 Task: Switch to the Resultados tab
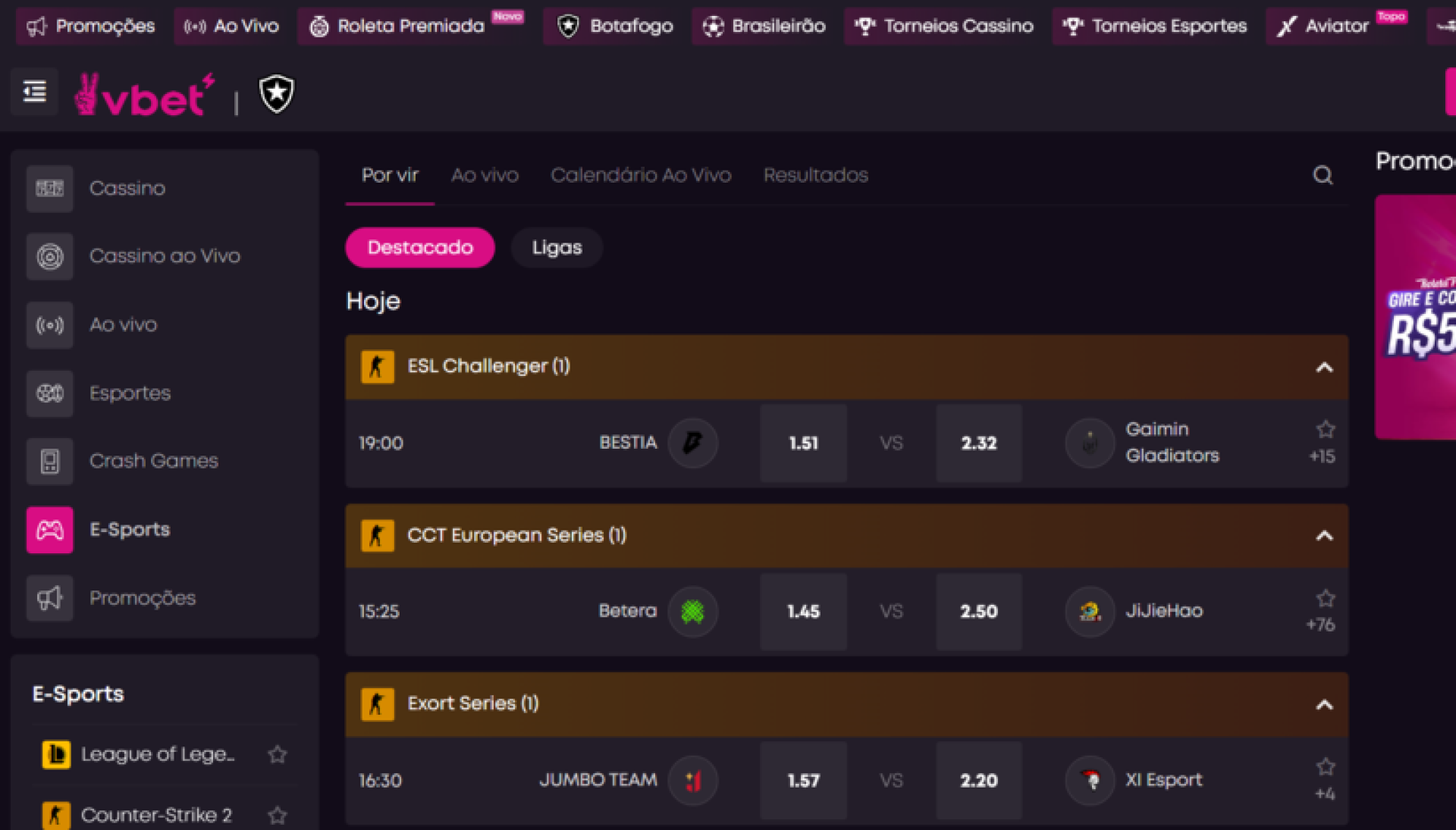[815, 175]
